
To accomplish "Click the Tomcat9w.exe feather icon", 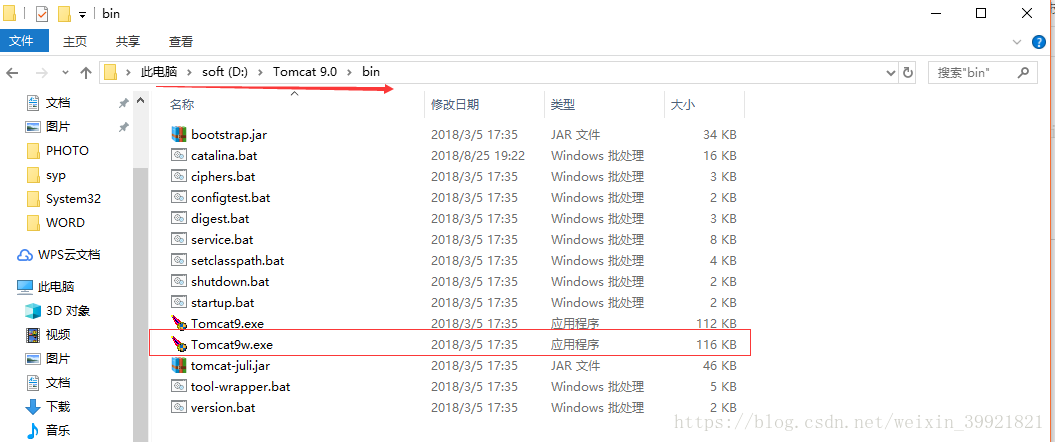I will click(178, 344).
